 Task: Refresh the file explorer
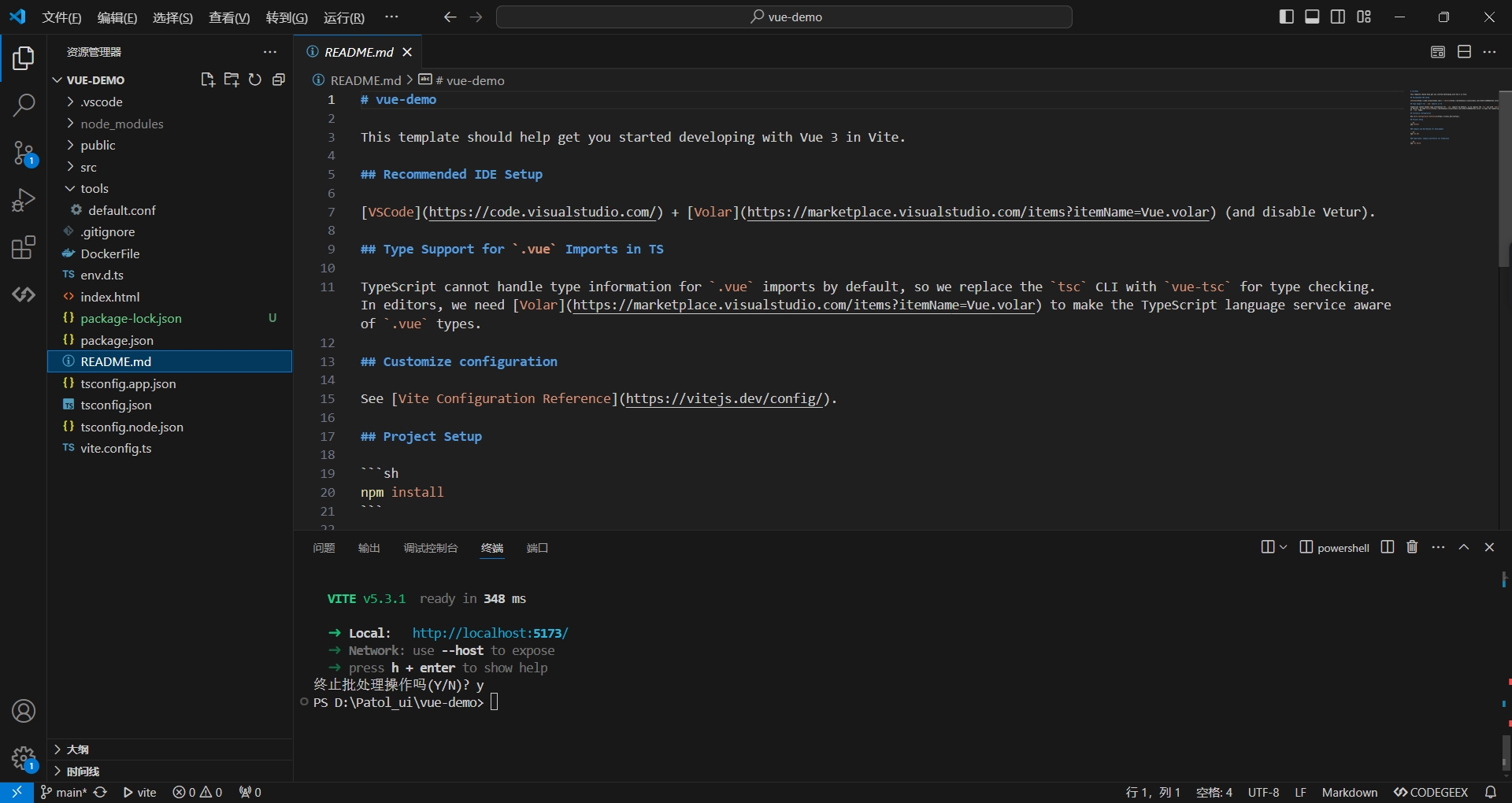[x=254, y=80]
